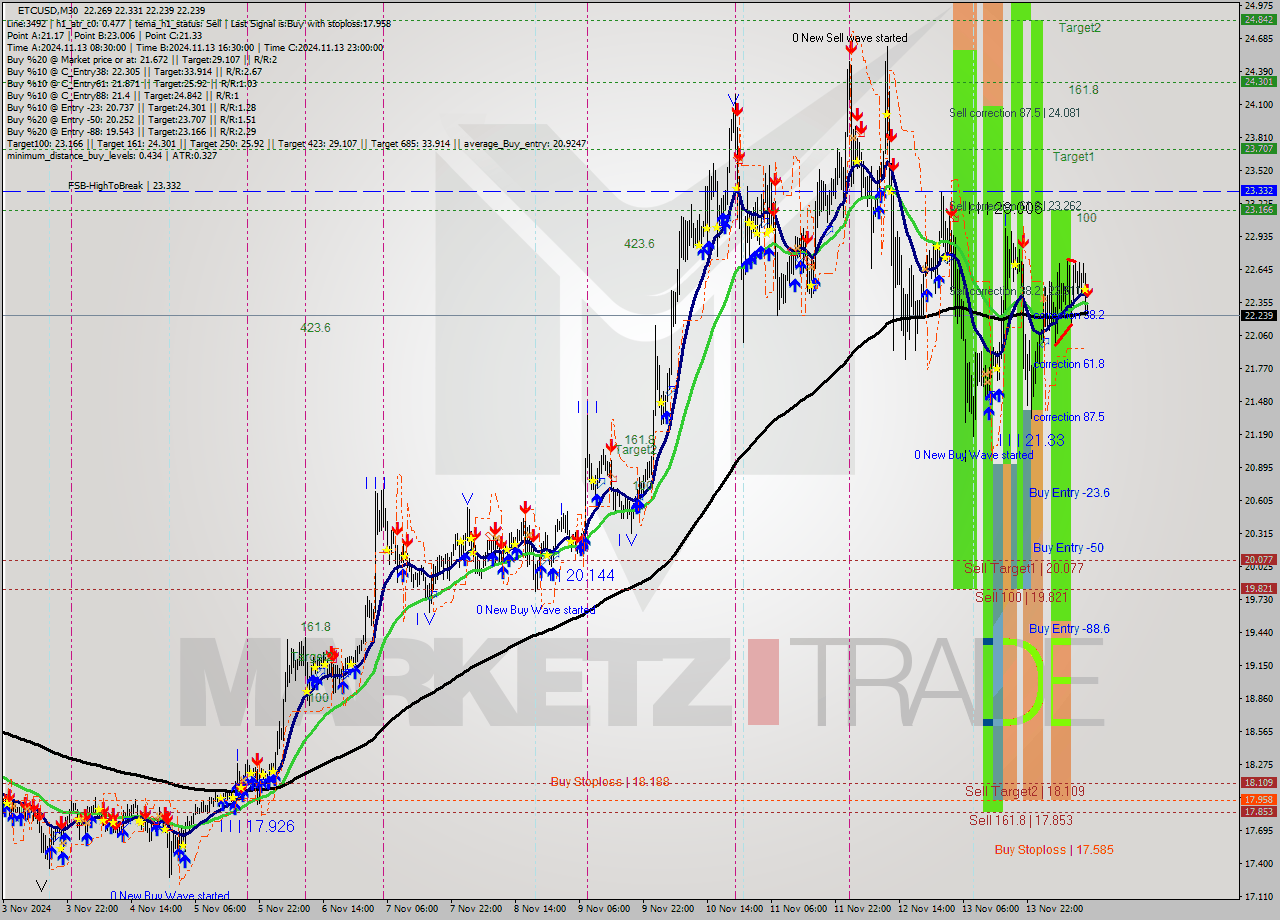This screenshot has width=1280, height=920.
Task: Click the '3 Nov 2024' date on time axis
Action: point(26,909)
